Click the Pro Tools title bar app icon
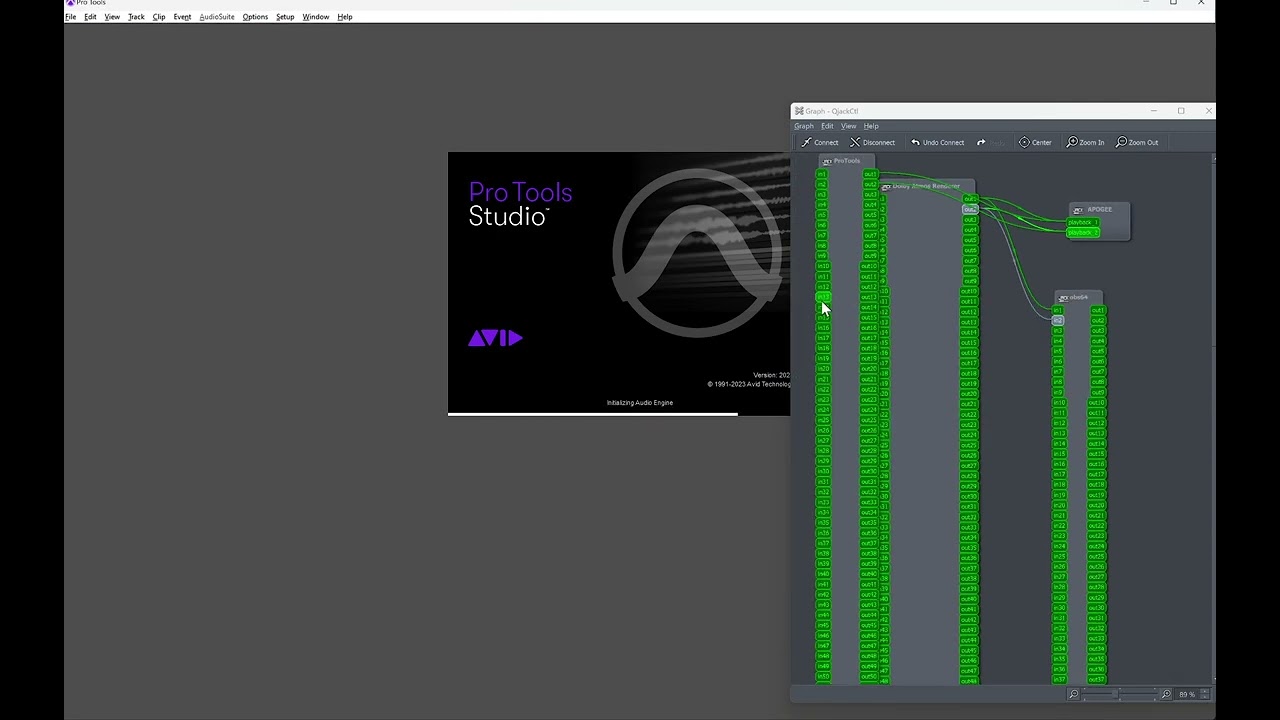The height and width of the screenshot is (720, 1280). click(70, 3)
